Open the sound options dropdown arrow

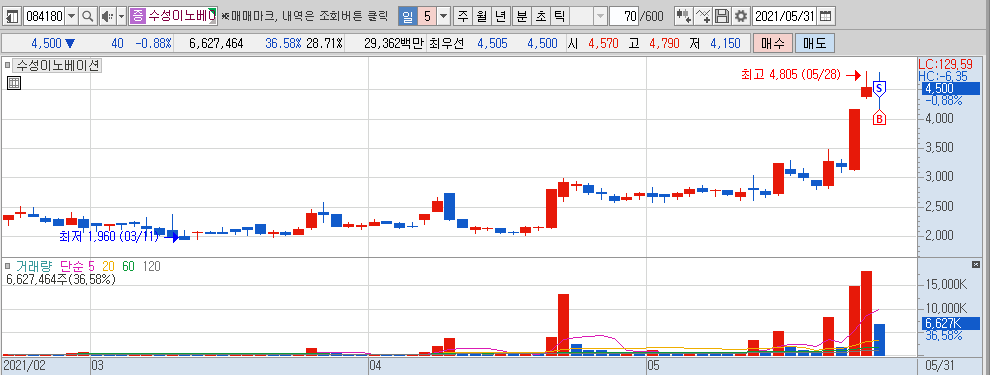click(x=121, y=16)
